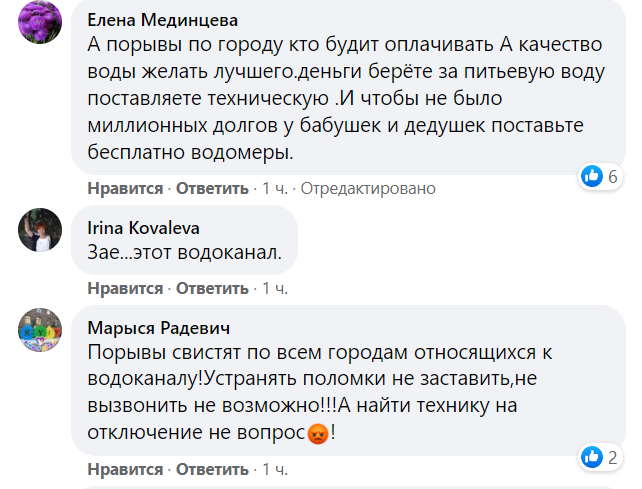This screenshot has width=642, height=489.
Task: Click Марыся Радевич's avatar image
Action: click(x=42, y=332)
